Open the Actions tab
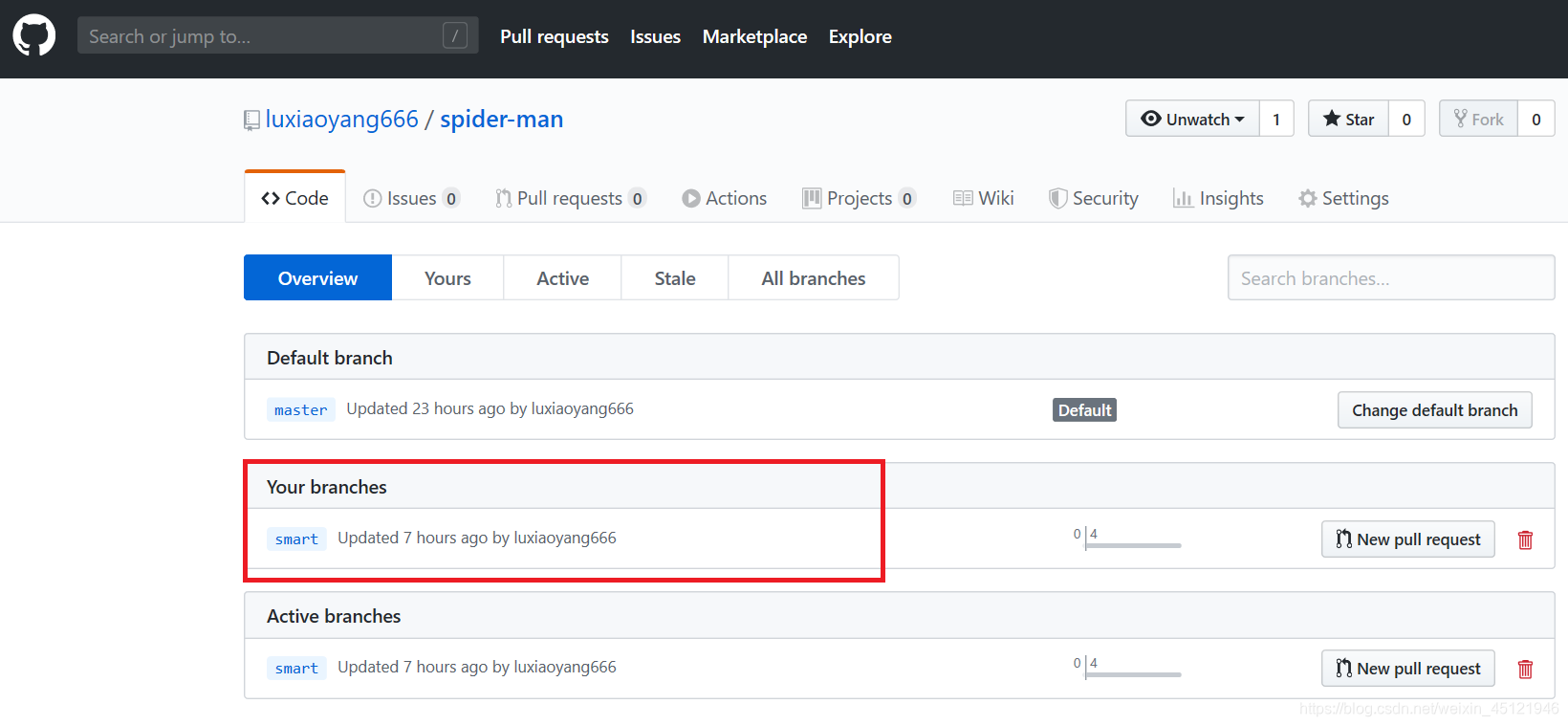 coord(724,198)
